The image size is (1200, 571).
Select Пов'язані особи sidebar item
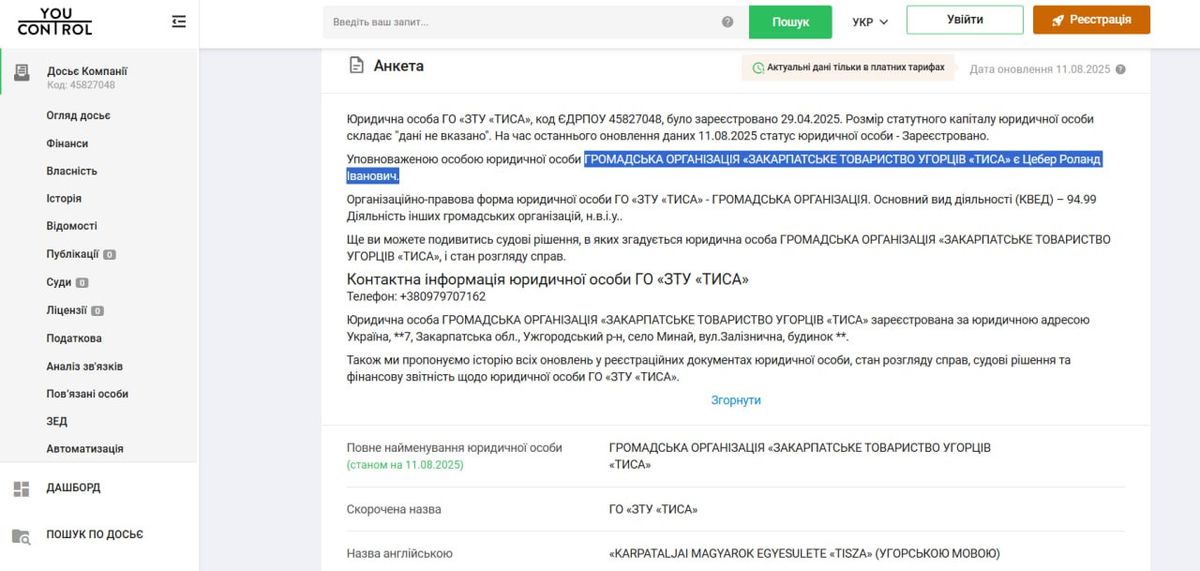tap(87, 394)
